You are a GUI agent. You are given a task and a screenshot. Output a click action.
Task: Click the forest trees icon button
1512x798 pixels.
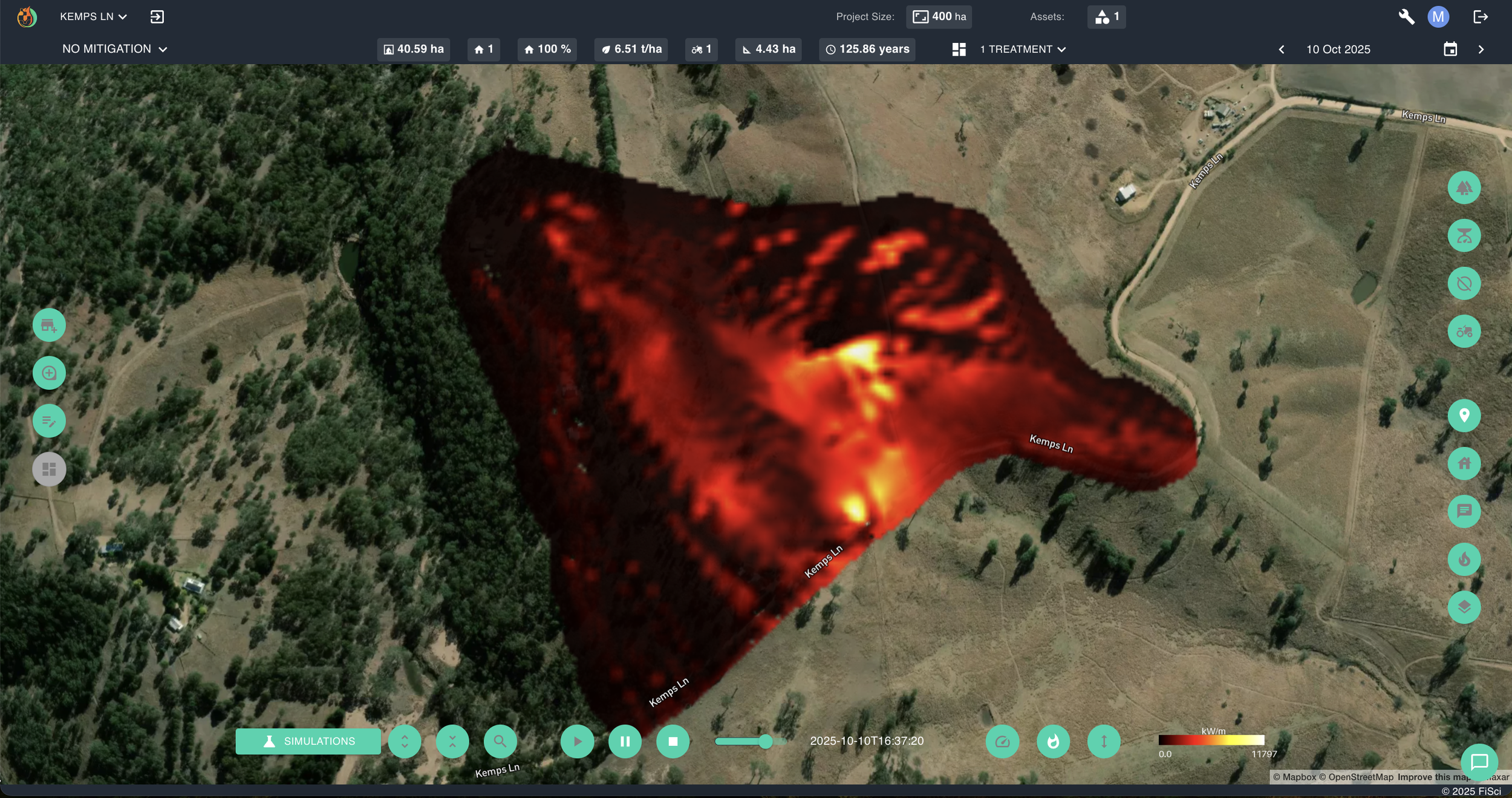click(1464, 188)
